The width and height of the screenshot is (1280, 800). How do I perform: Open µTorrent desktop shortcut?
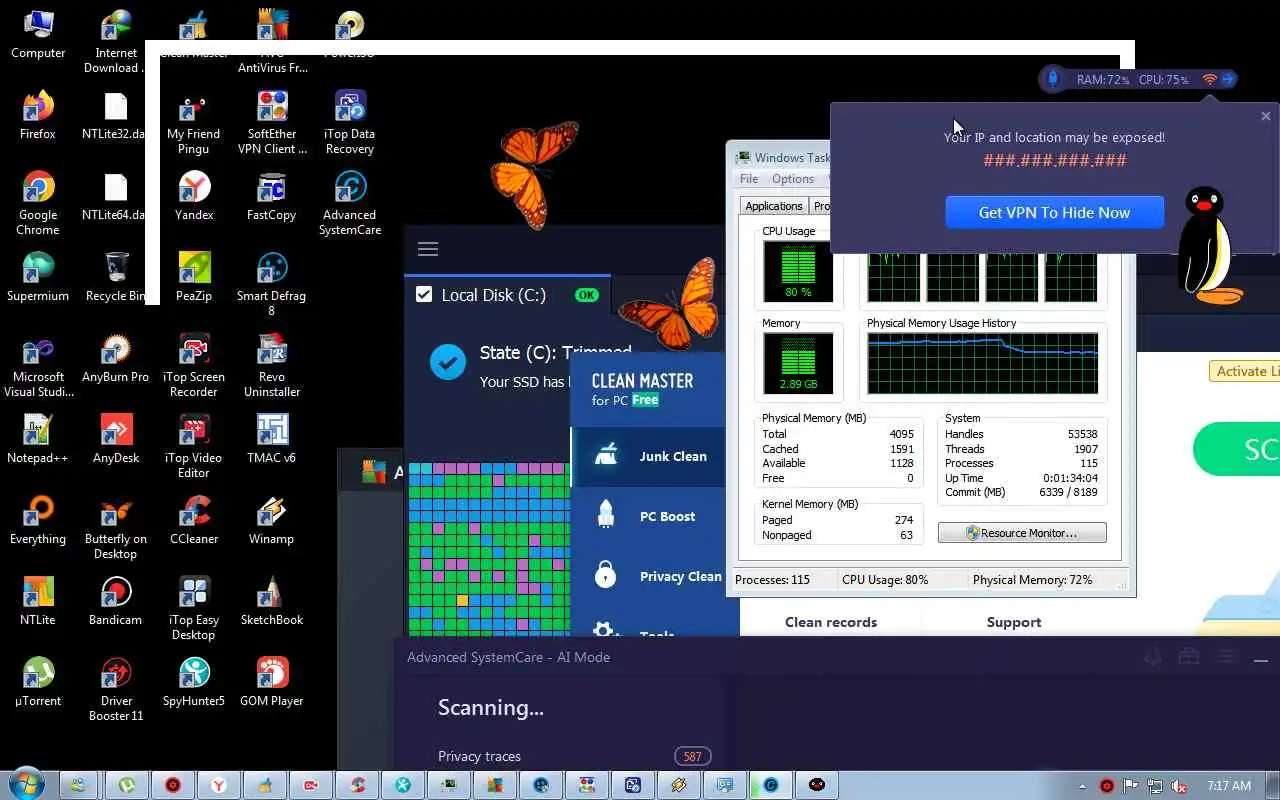pyautogui.click(x=38, y=683)
